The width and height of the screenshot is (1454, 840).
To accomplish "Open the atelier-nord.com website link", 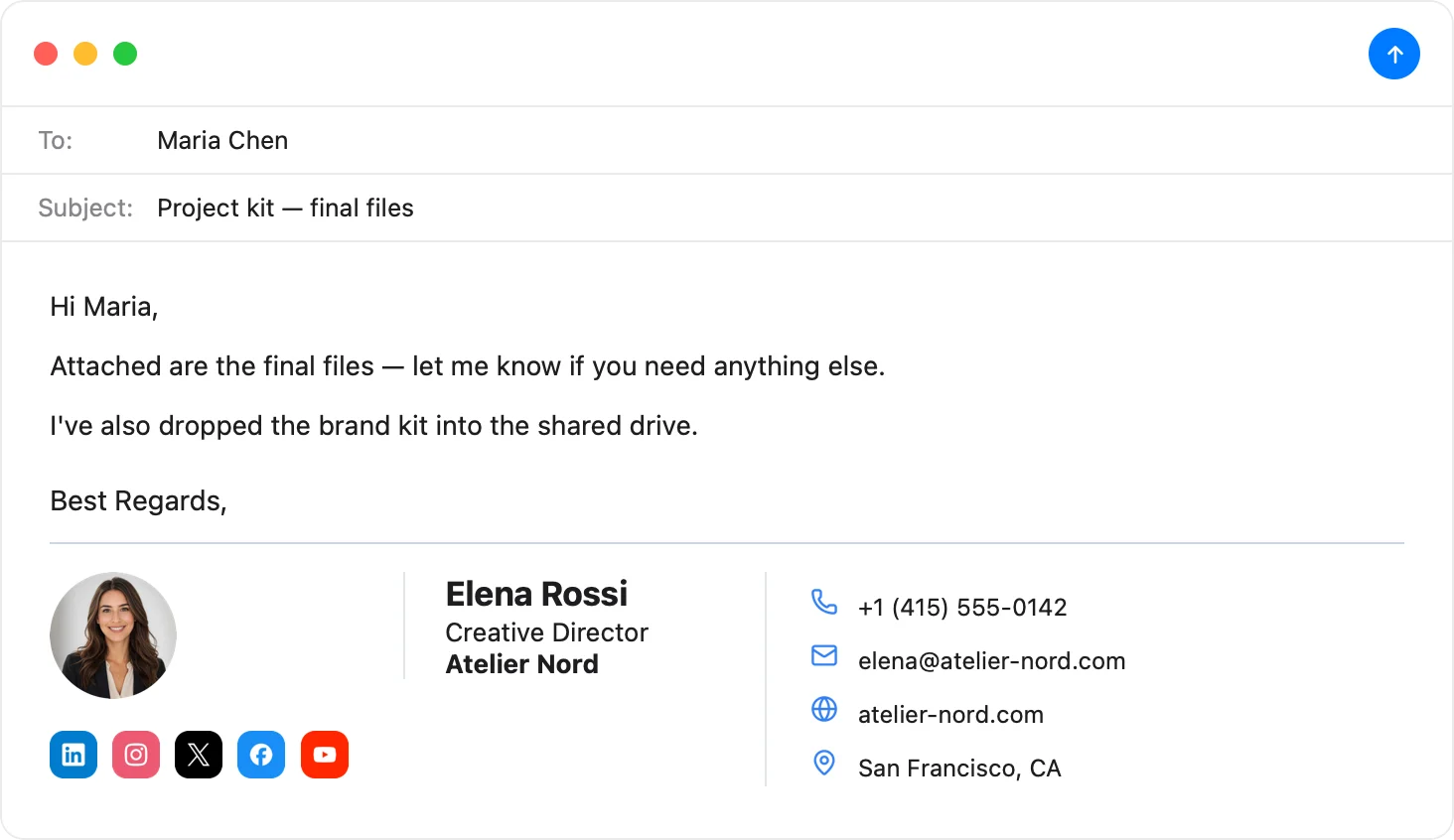I will 950,715.
